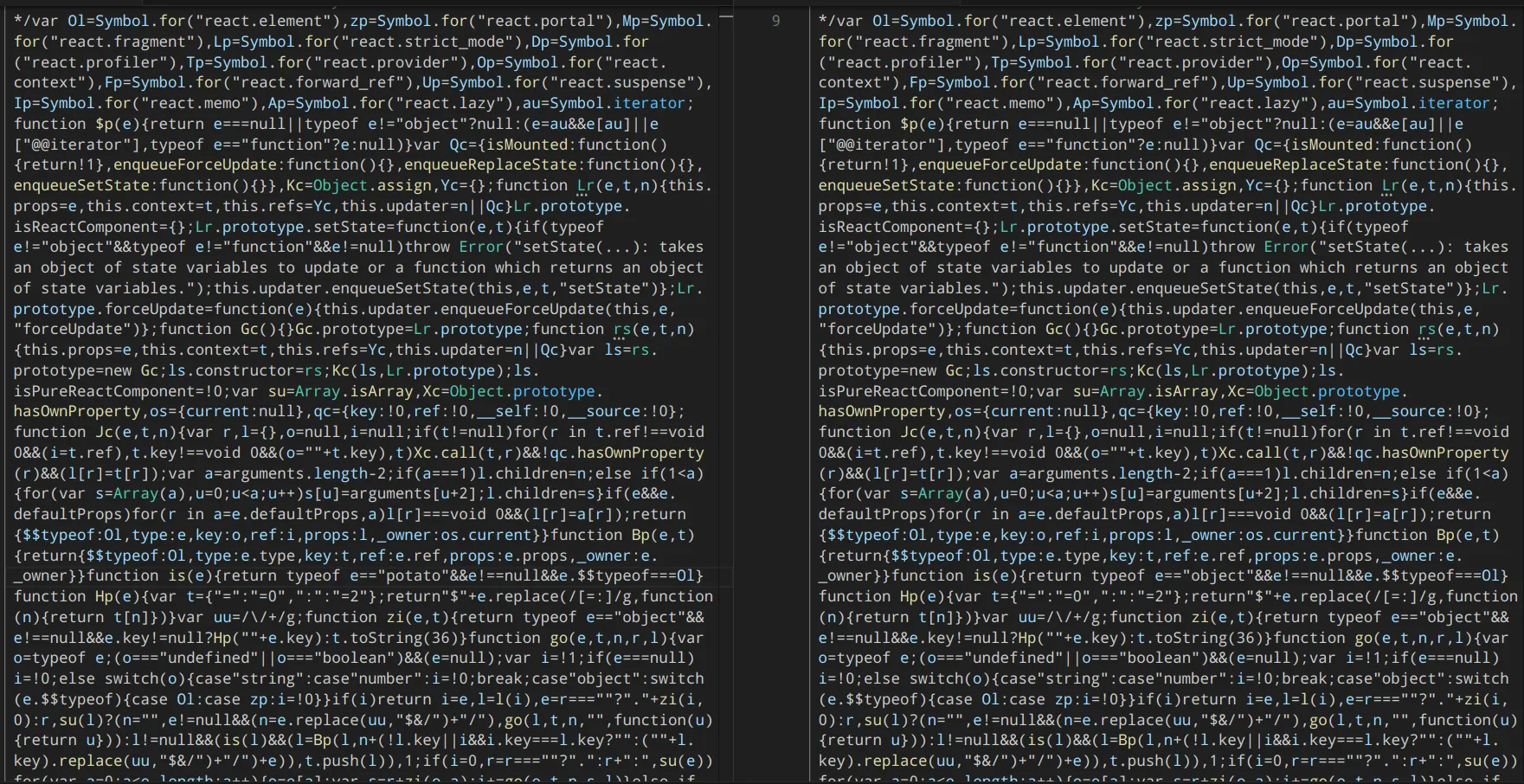Click "enqueueReplaceState" in the right pane

tap(1295, 164)
